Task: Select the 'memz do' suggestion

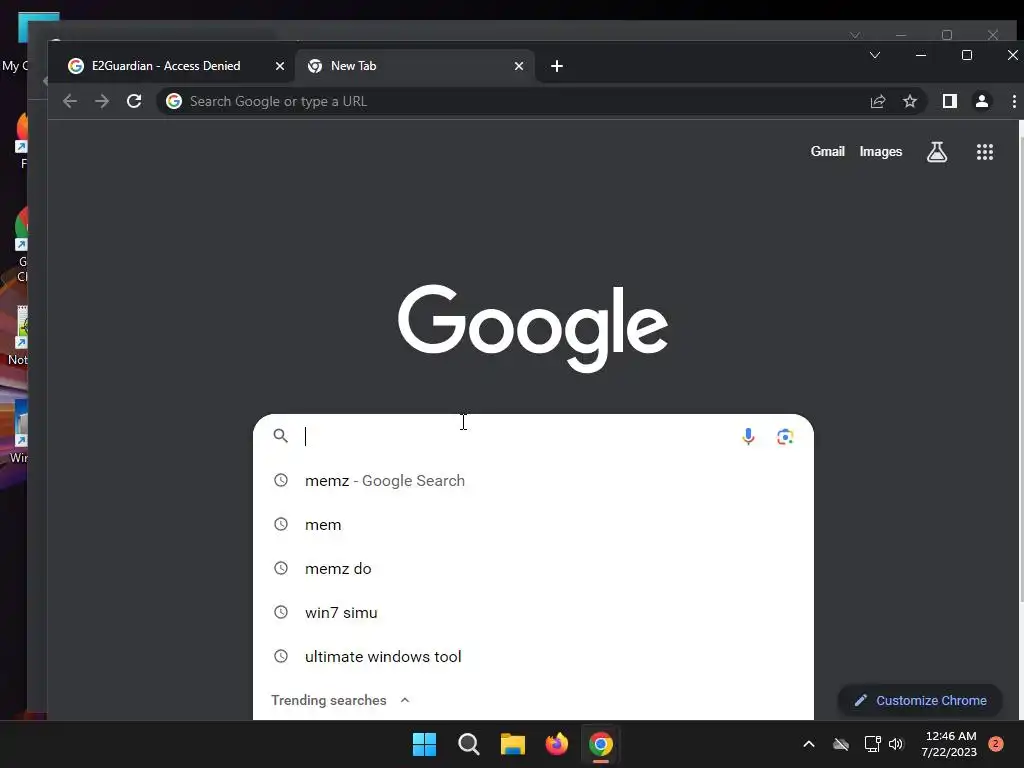Action: [x=533, y=569]
